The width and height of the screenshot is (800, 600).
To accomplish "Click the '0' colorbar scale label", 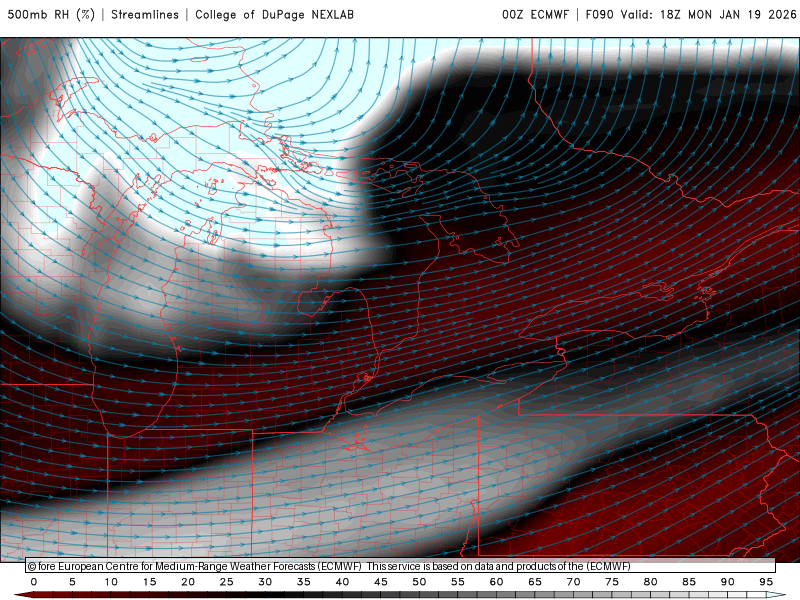I will [x=34, y=582].
